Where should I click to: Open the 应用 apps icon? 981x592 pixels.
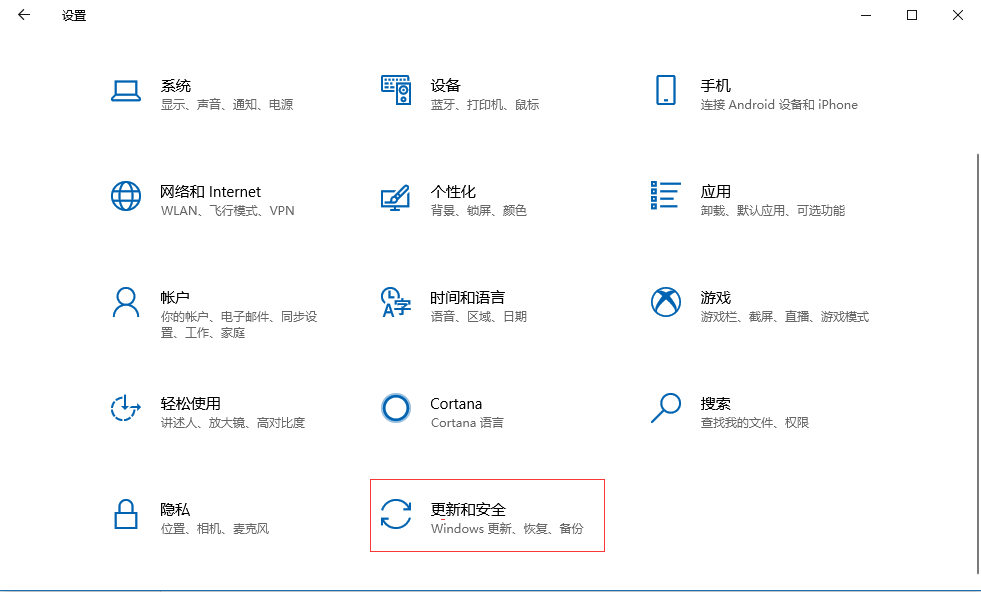coord(665,196)
